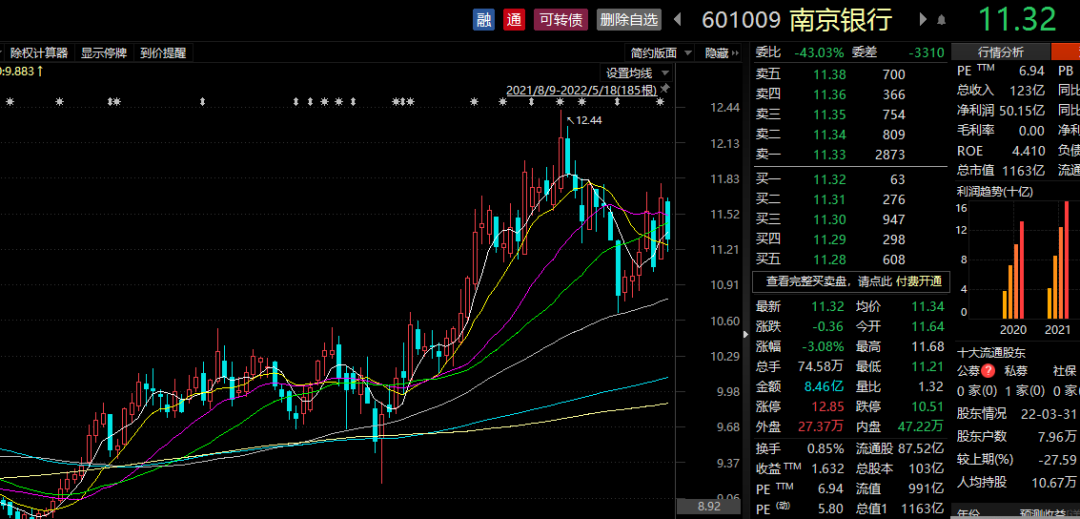Viewport: 1080px width, 519px height.
Task: Click the 利润趋势(十亿) chart title
Action: coord(995,192)
